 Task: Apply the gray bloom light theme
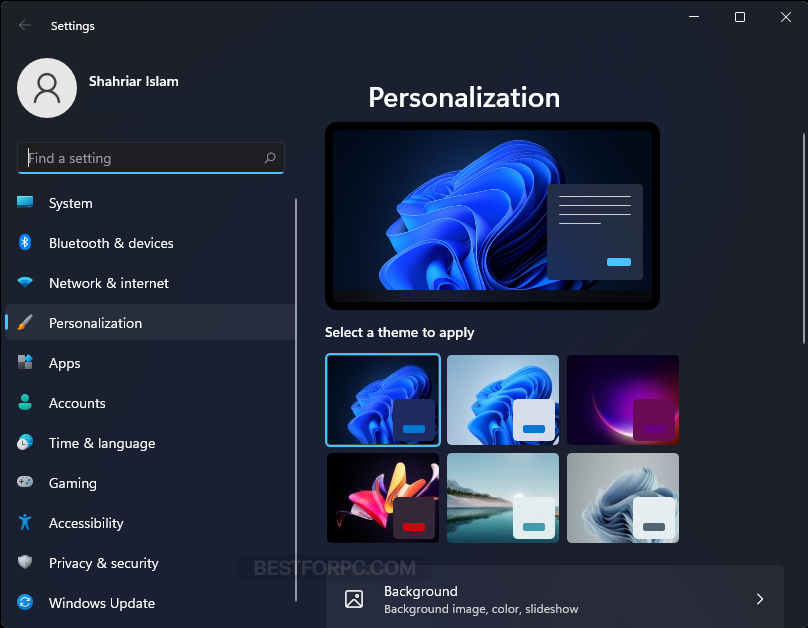pos(622,498)
